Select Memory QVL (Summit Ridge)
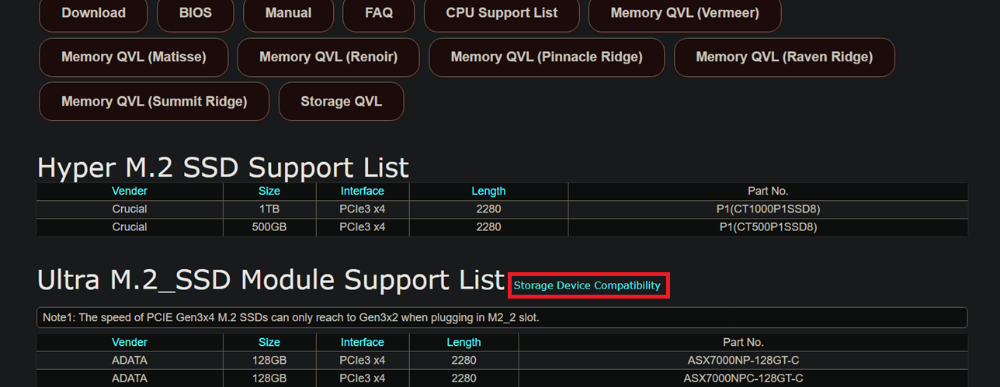The height and width of the screenshot is (387, 1000). tap(154, 101)
